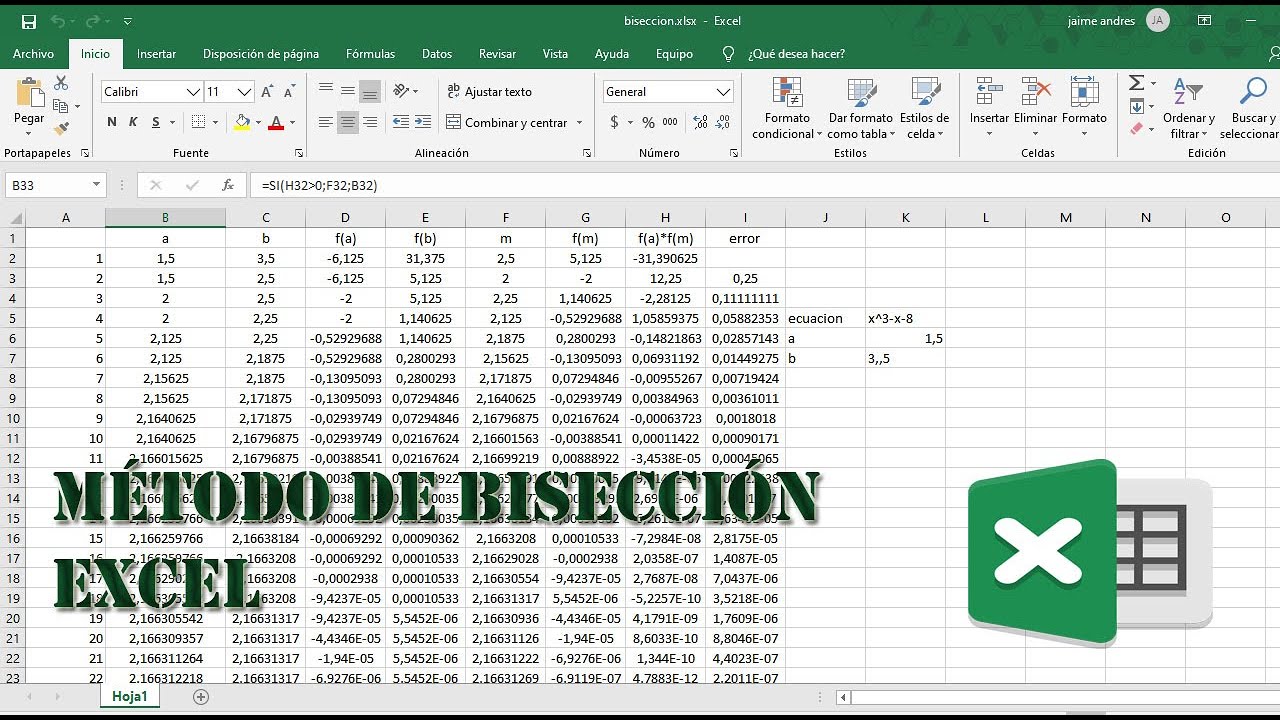Click the Clear eraser icon in Edición
The width and height of the screenshot is (1280, 720).
(1137, 128)
